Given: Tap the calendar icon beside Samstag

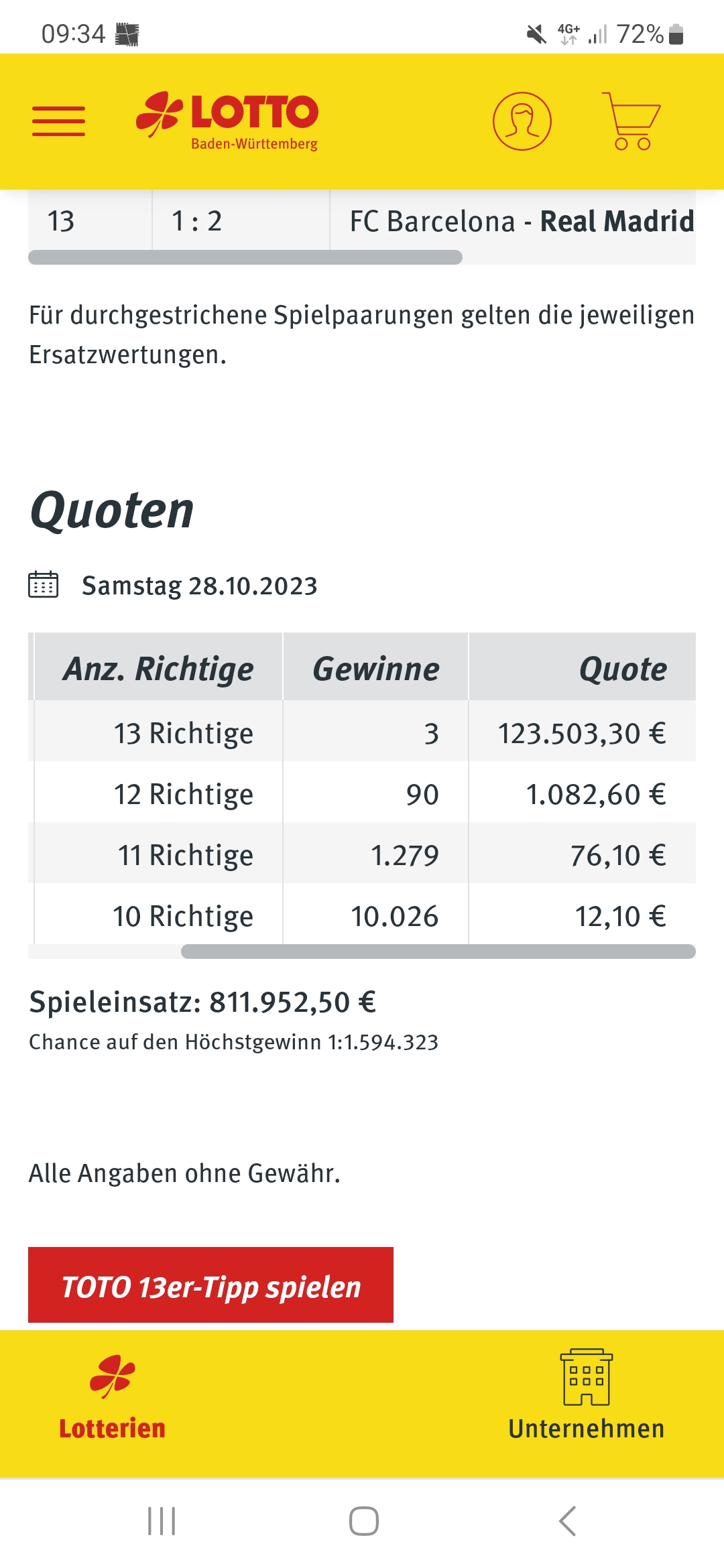Looking at the screenshot, I should tap(44, 585).
